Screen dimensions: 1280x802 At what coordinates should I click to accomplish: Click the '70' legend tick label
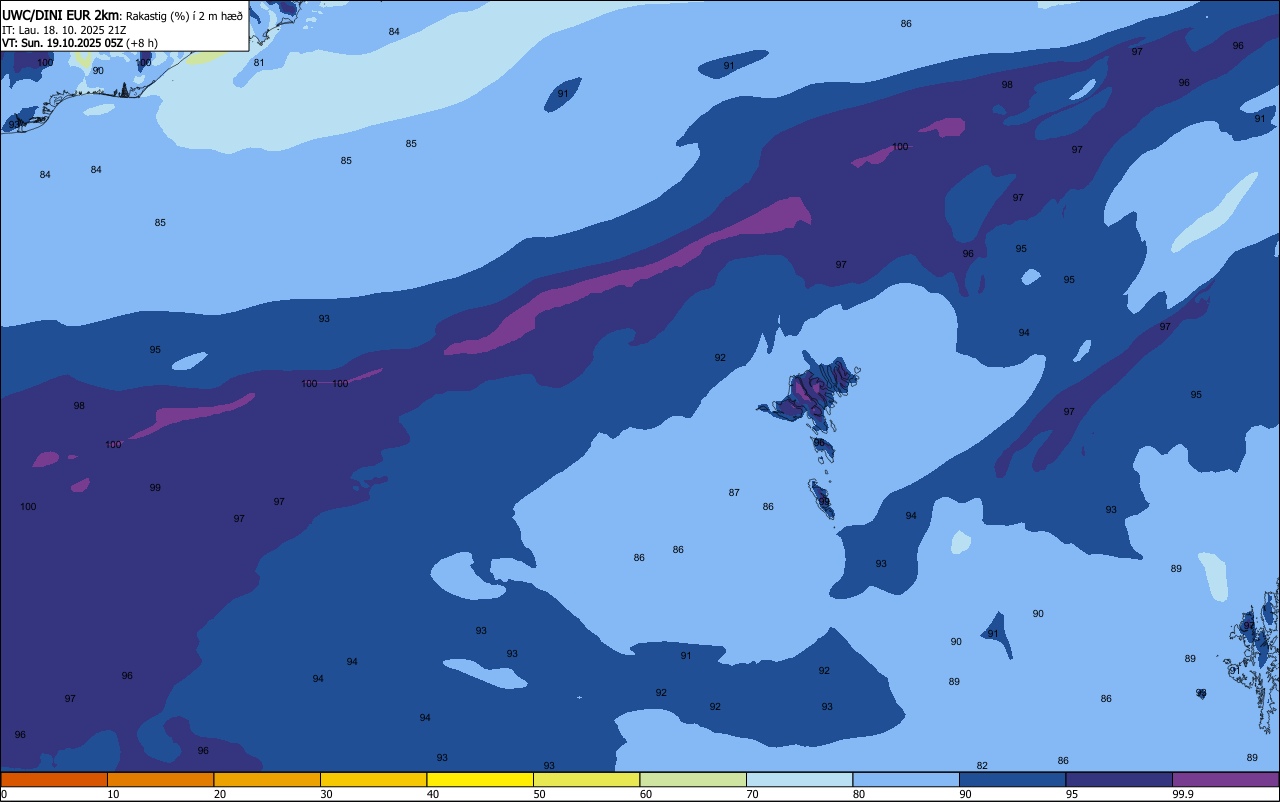point(752,794)
